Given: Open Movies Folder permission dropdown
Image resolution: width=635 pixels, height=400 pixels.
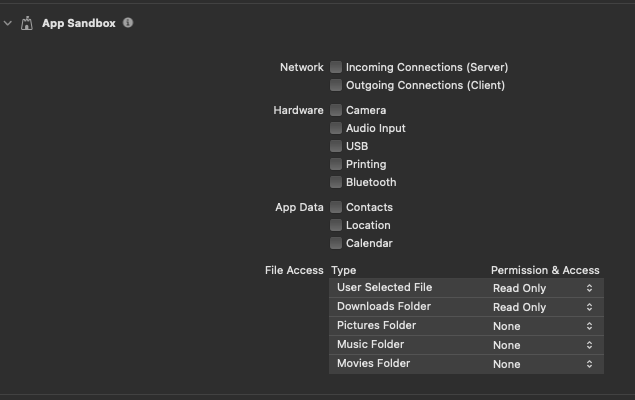Looking at the screenshot, I should click(543, 364).
